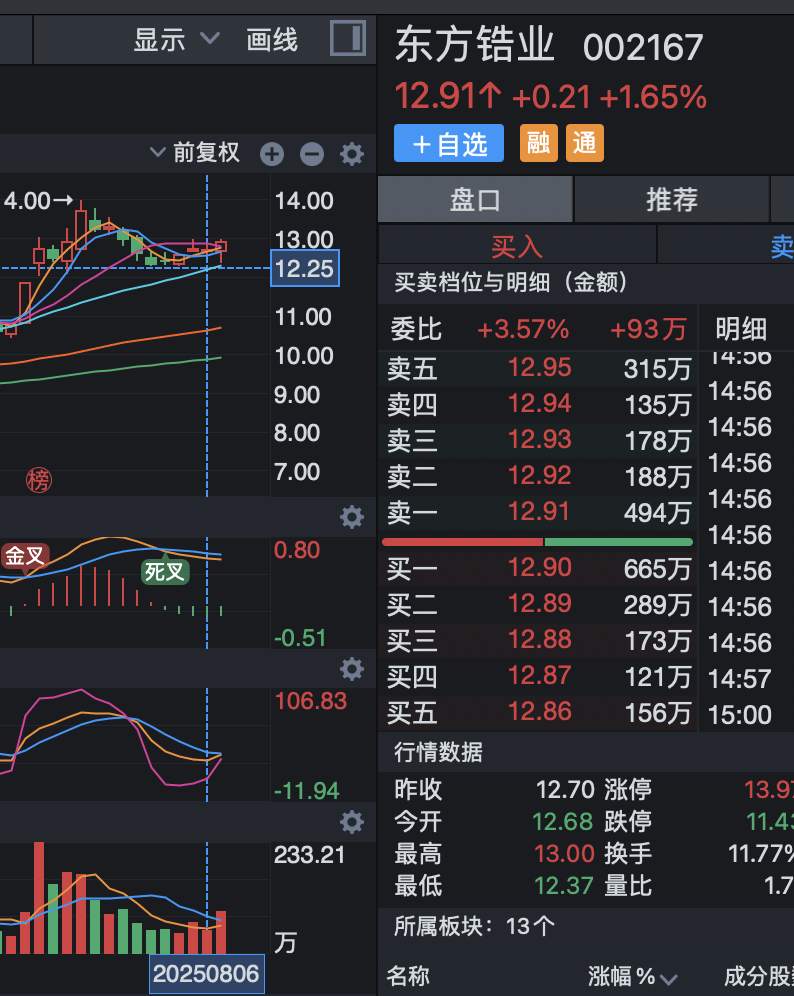Screen dimensions: 794x996
Task: Click the 所属板块: 13个 label
Action: [x=474, y=926]
